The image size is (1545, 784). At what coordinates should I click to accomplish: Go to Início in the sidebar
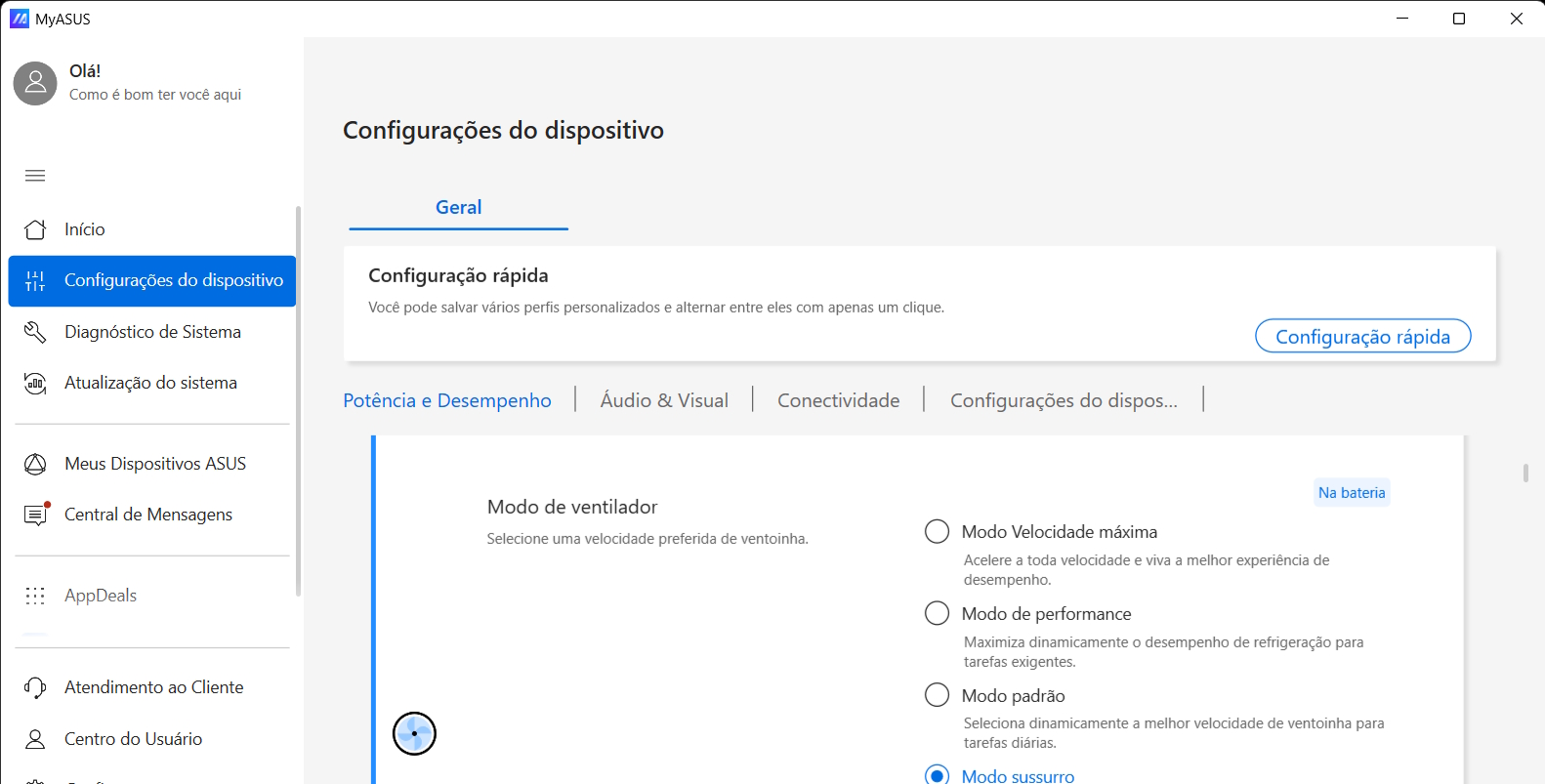[x=151, y=229]
